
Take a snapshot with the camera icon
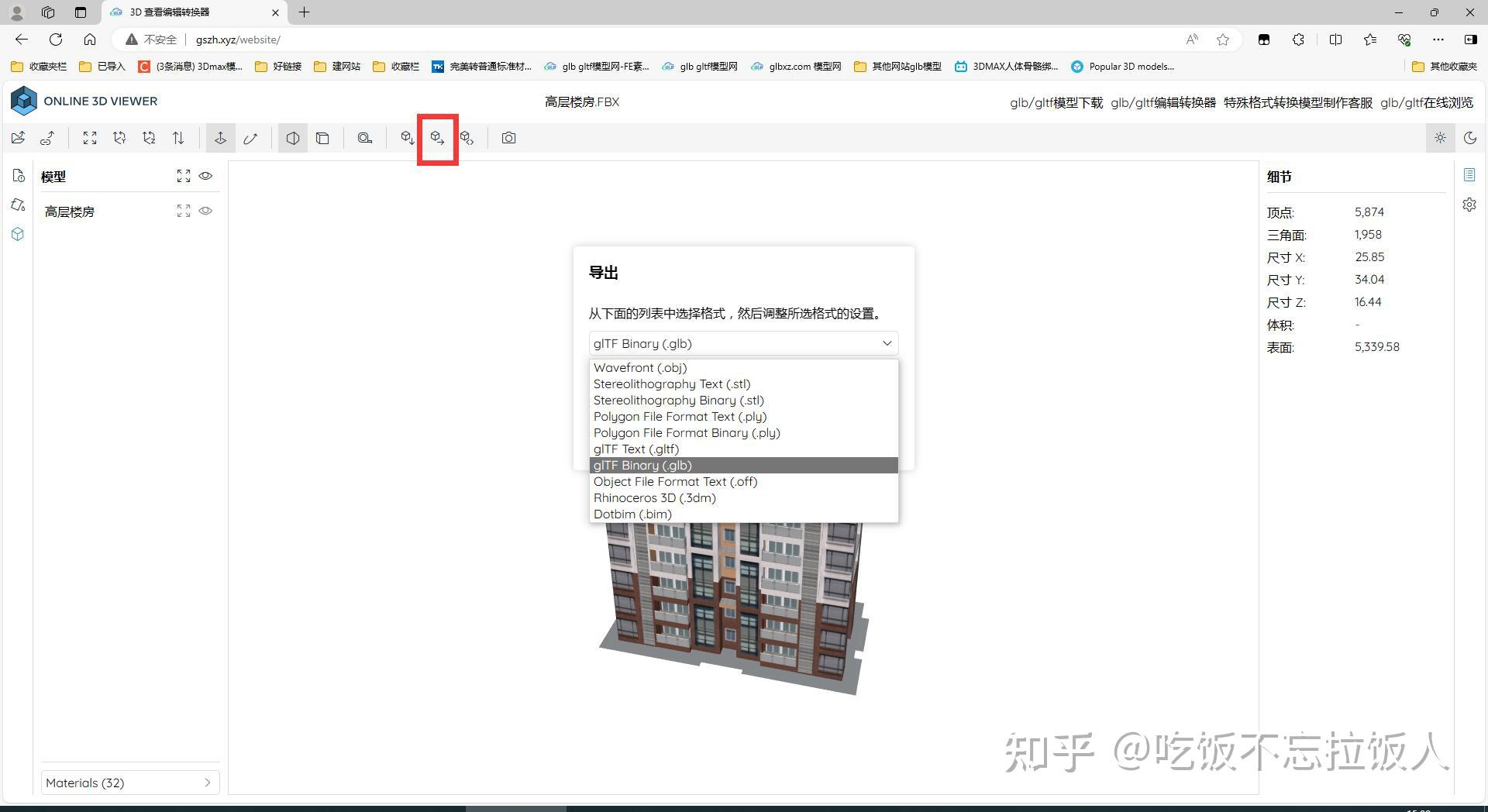[x=508, y=138]
